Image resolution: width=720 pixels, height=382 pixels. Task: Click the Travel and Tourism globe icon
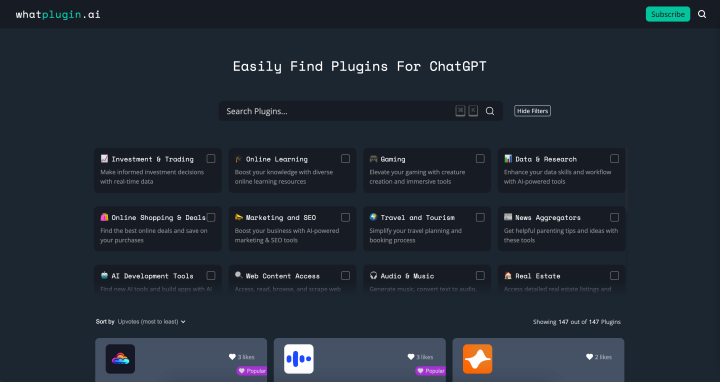coord(373,217)
